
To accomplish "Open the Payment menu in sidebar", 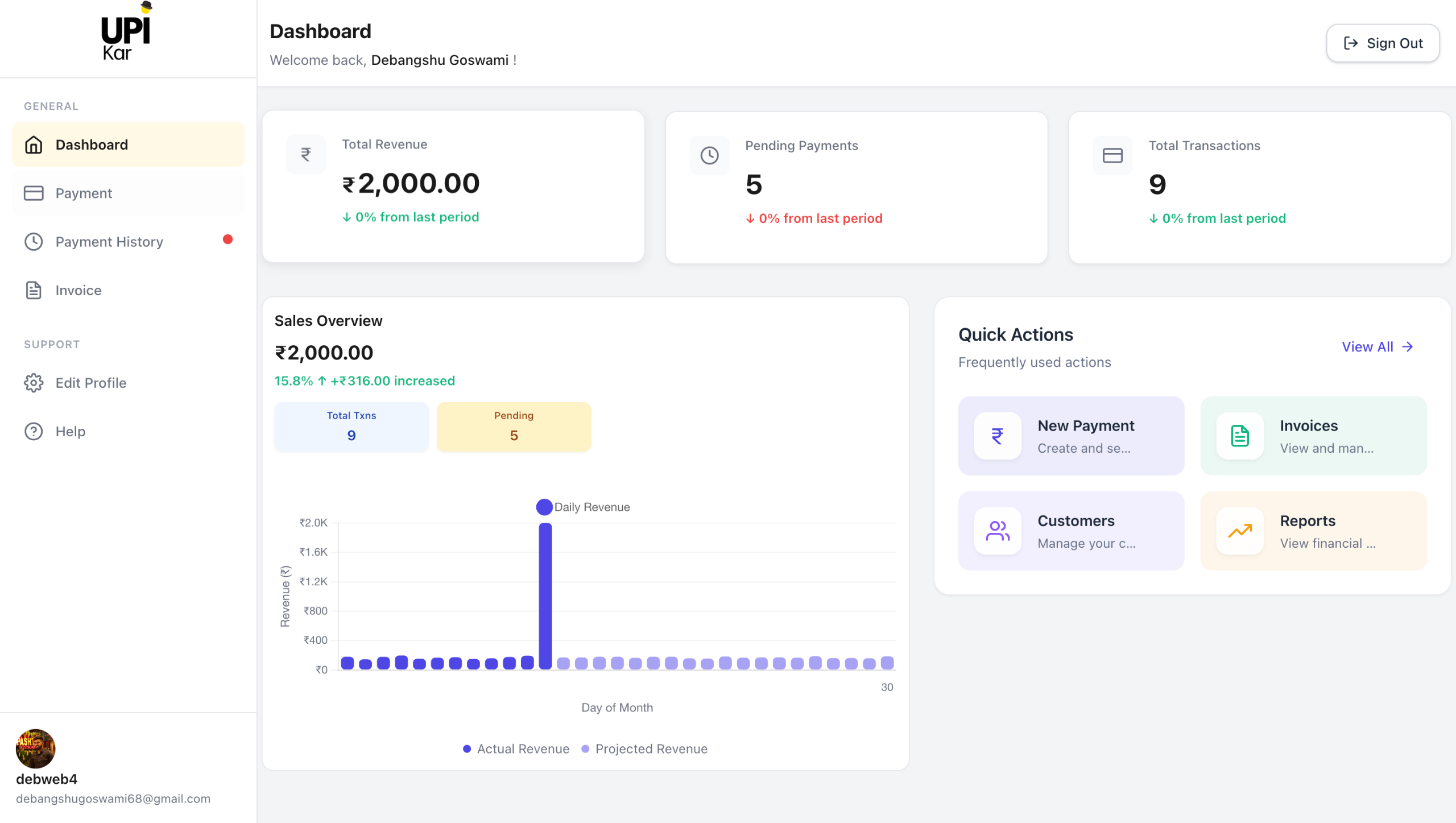I will click(x=84, y=193).
